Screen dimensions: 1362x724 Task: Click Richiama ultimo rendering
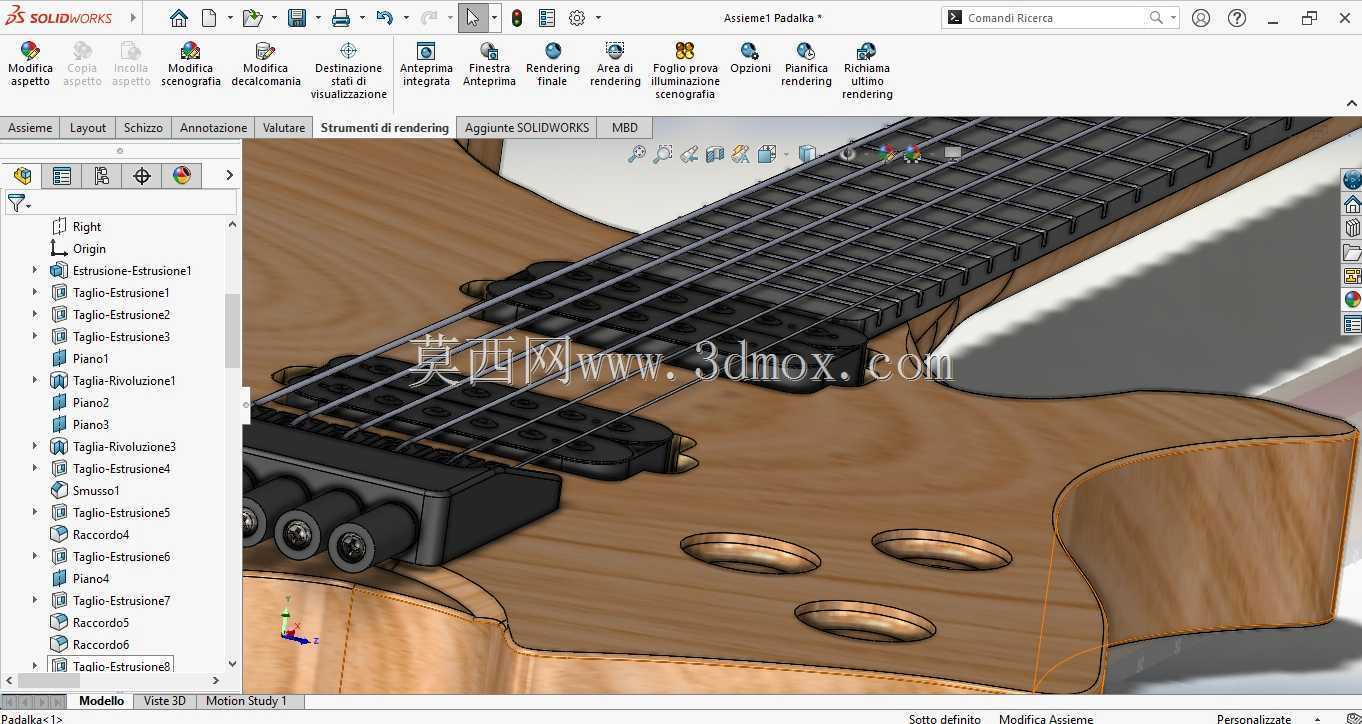pos(867,71)
